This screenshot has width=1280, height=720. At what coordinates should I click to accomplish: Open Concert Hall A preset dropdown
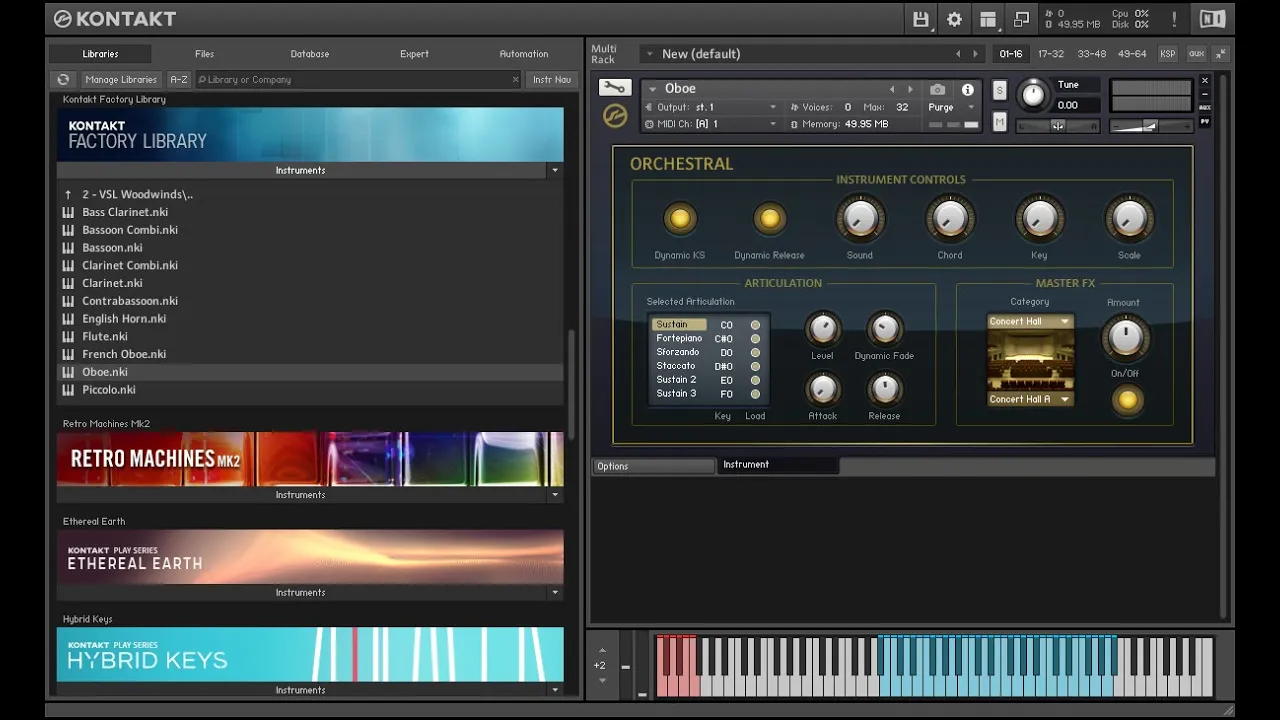(1030, 399)
